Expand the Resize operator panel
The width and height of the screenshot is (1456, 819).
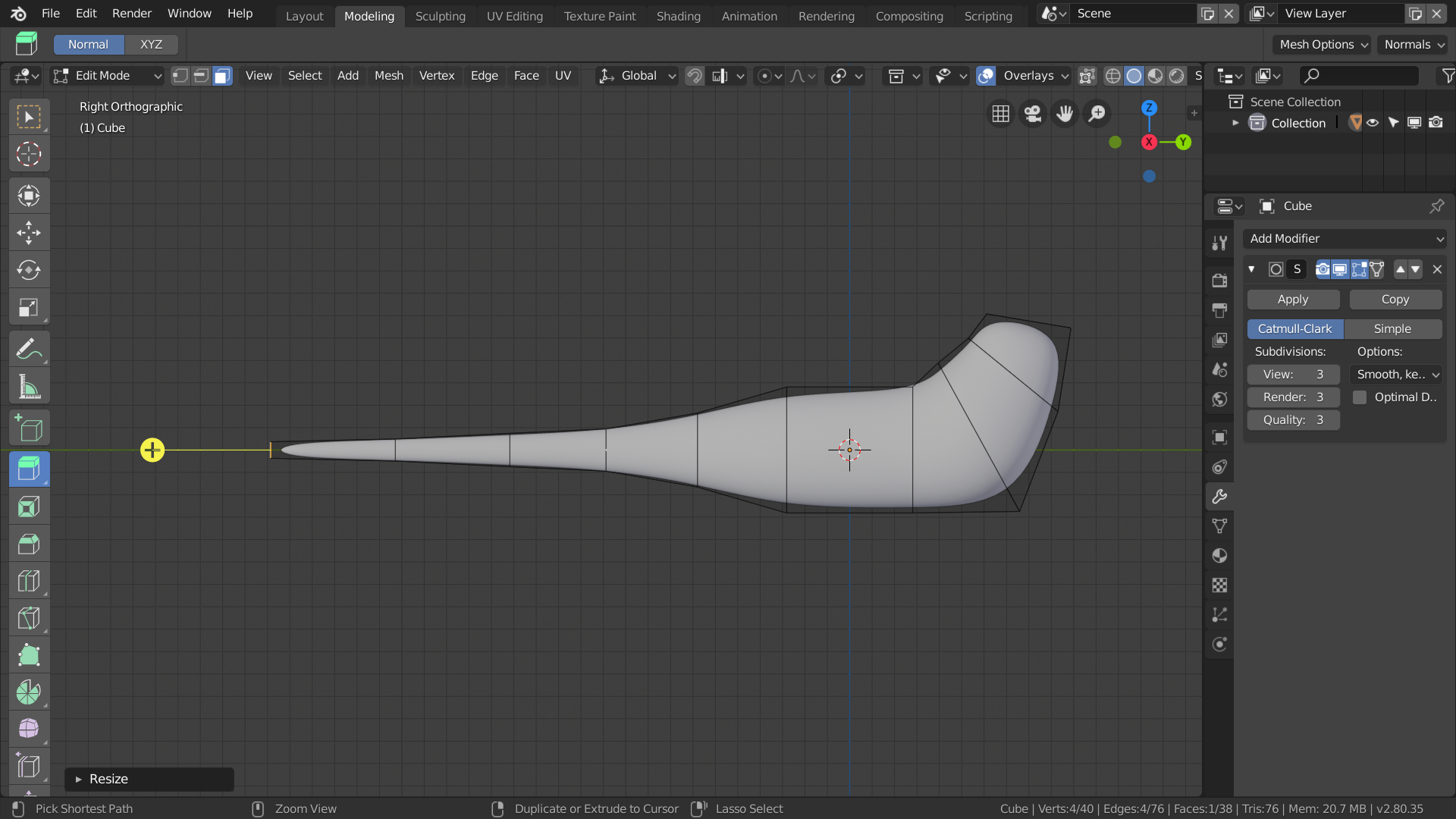click(x=78, y=780)
